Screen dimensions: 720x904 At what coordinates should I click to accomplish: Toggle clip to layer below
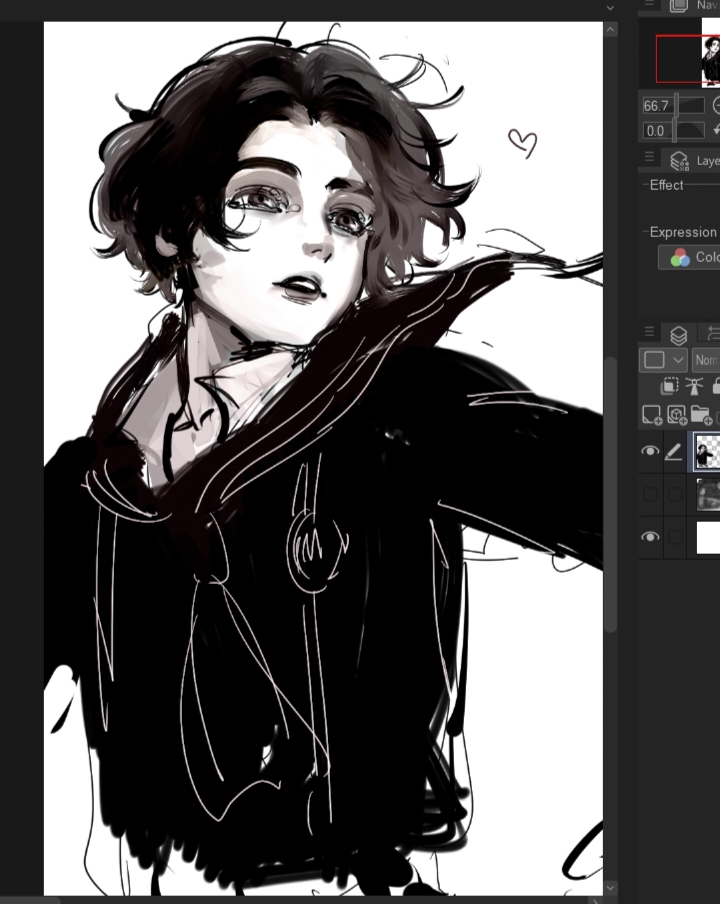tap(670, 386)
